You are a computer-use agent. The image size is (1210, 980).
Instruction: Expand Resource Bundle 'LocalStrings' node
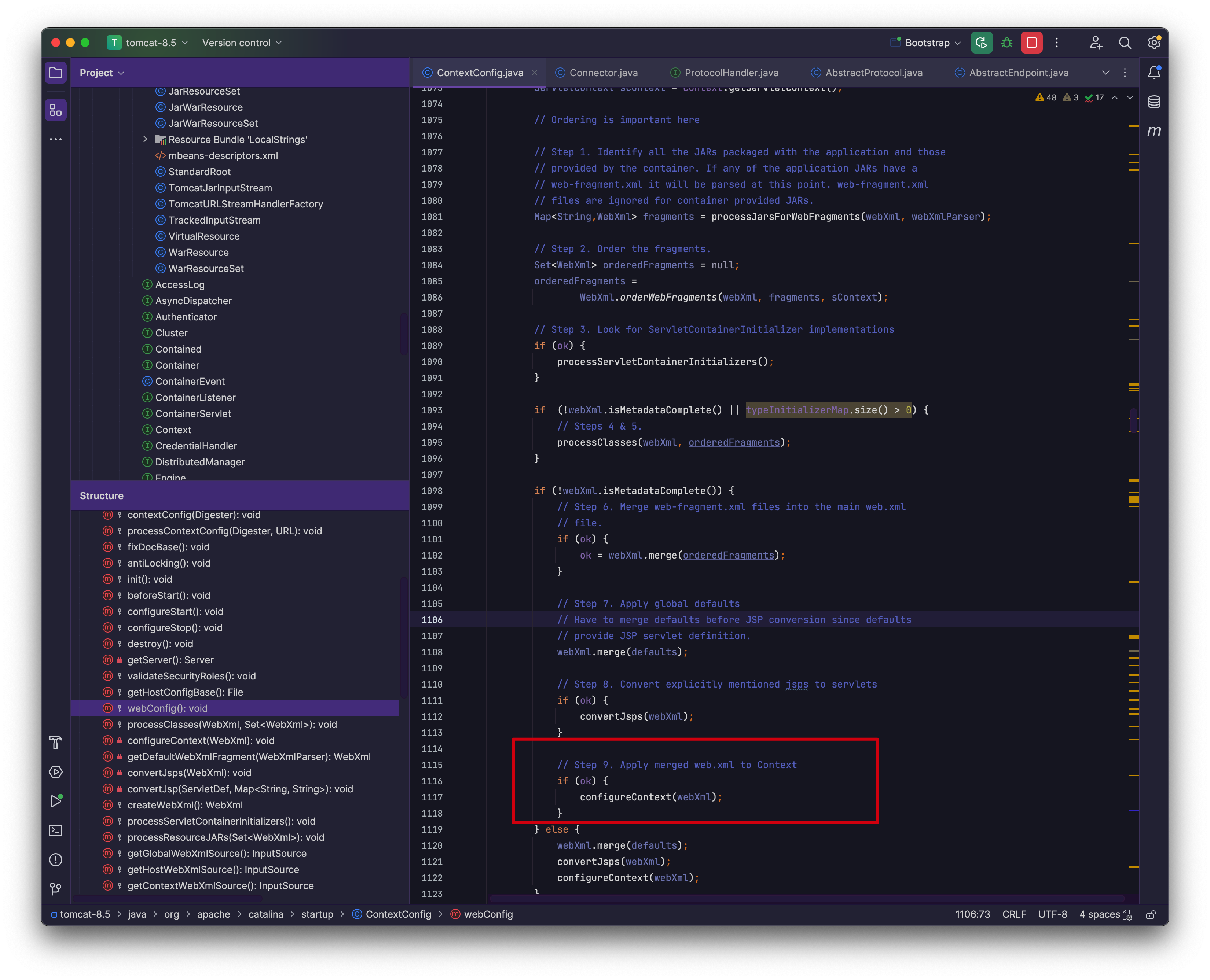pyautogui.click(x=145, y=139)
